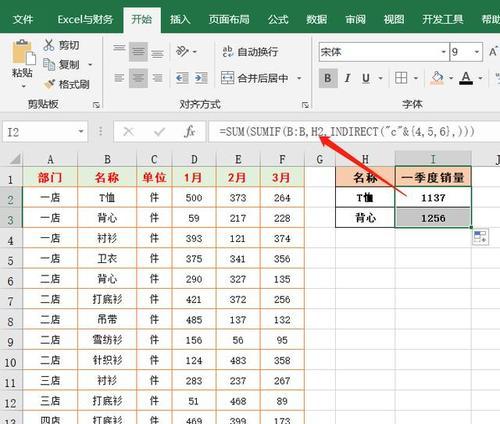Click the Copy icon
This screenshot has height=424, width=500.
point(49,64)
